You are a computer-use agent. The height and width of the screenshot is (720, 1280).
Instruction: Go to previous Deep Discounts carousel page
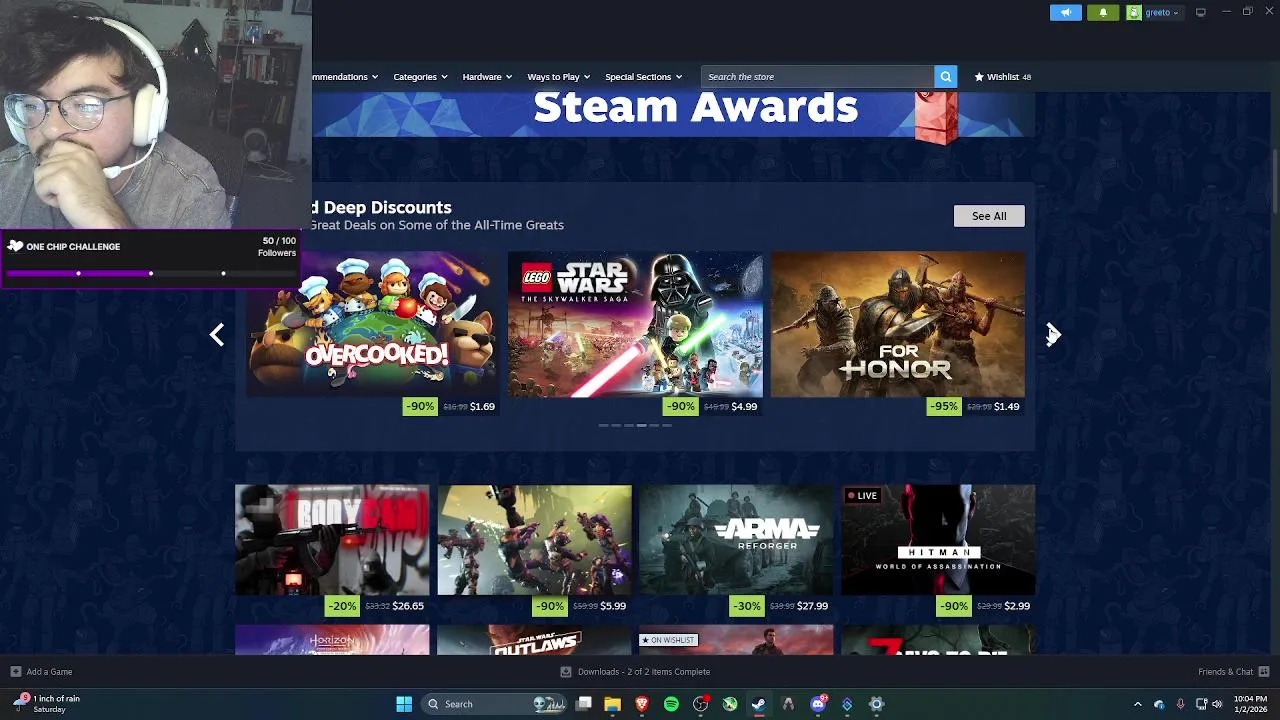[217, 334]
